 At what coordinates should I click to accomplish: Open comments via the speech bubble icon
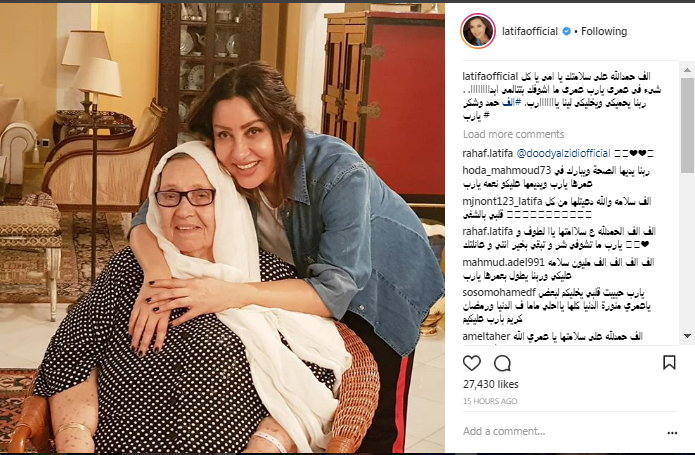coord(502,363)
